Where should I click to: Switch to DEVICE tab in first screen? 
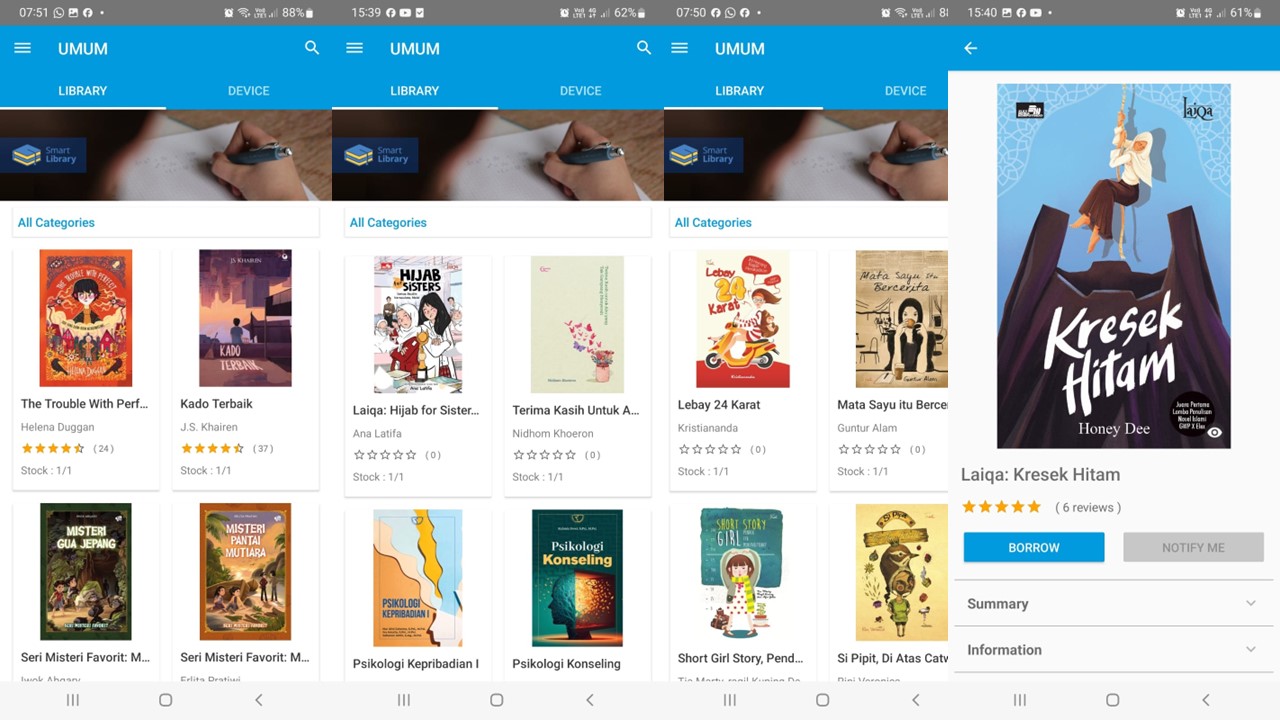(249, 90)
